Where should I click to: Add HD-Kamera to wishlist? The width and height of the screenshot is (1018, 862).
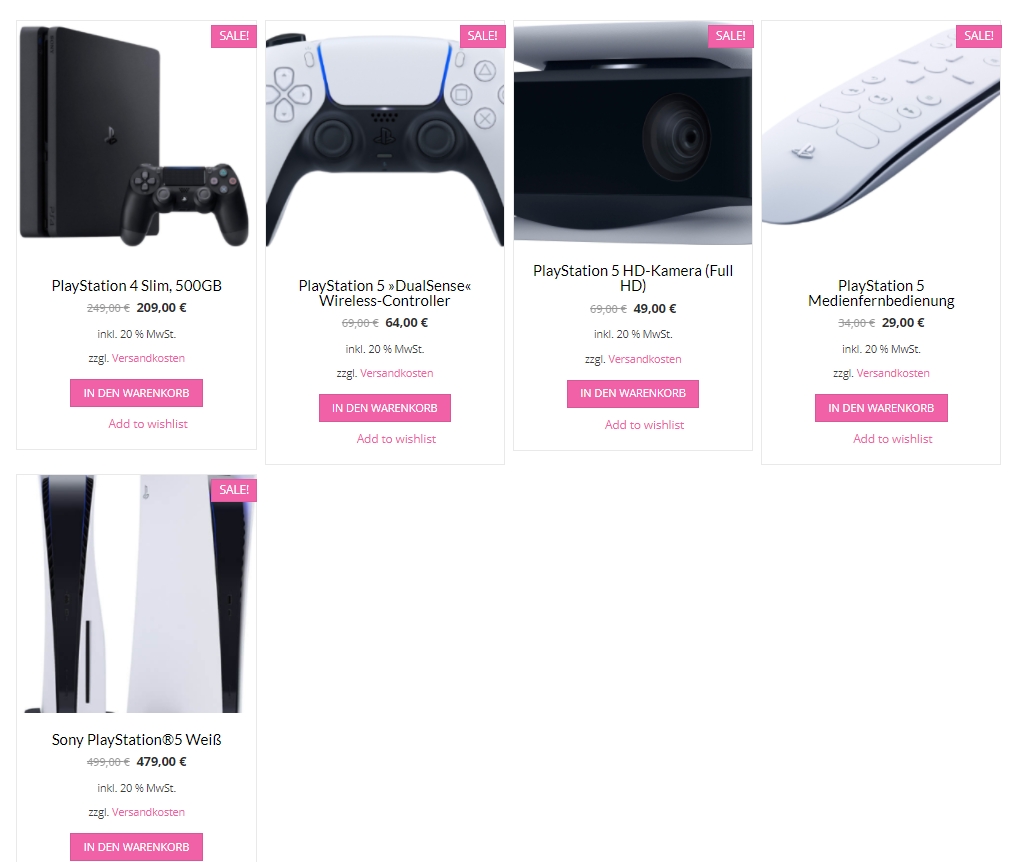click(645, 425)
